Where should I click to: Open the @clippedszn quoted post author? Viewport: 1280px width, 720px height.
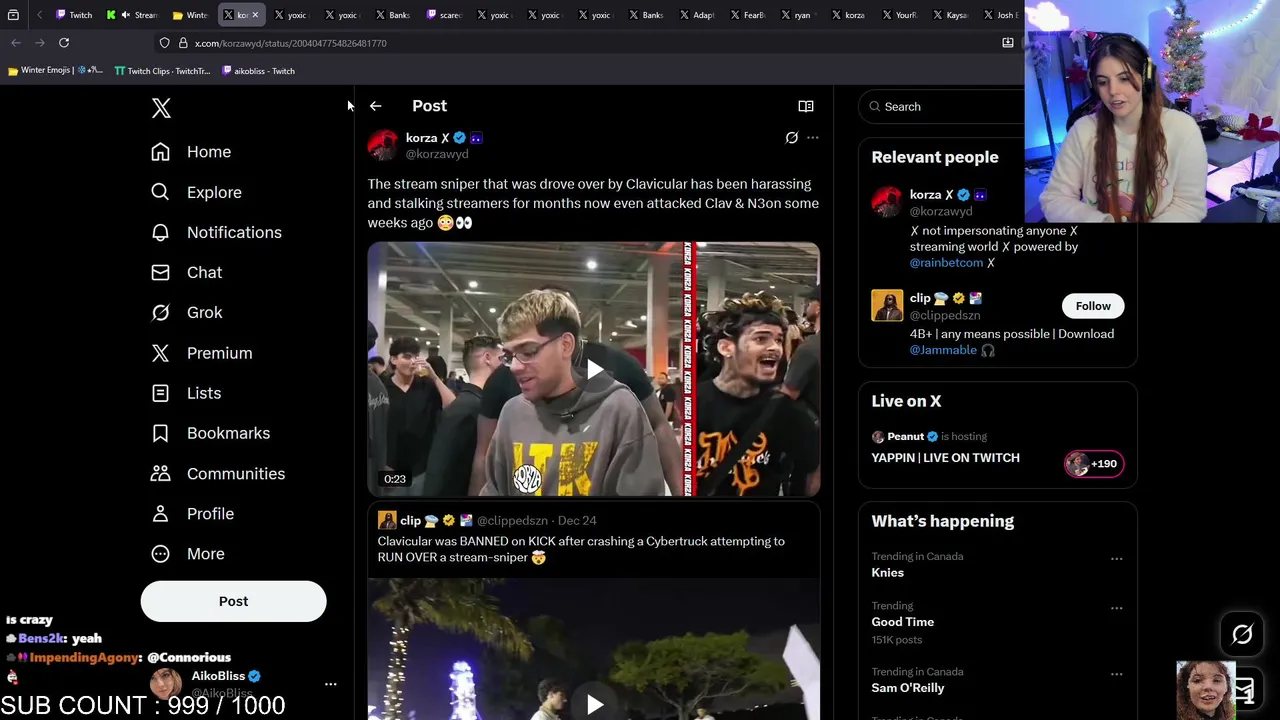[512, 520]
